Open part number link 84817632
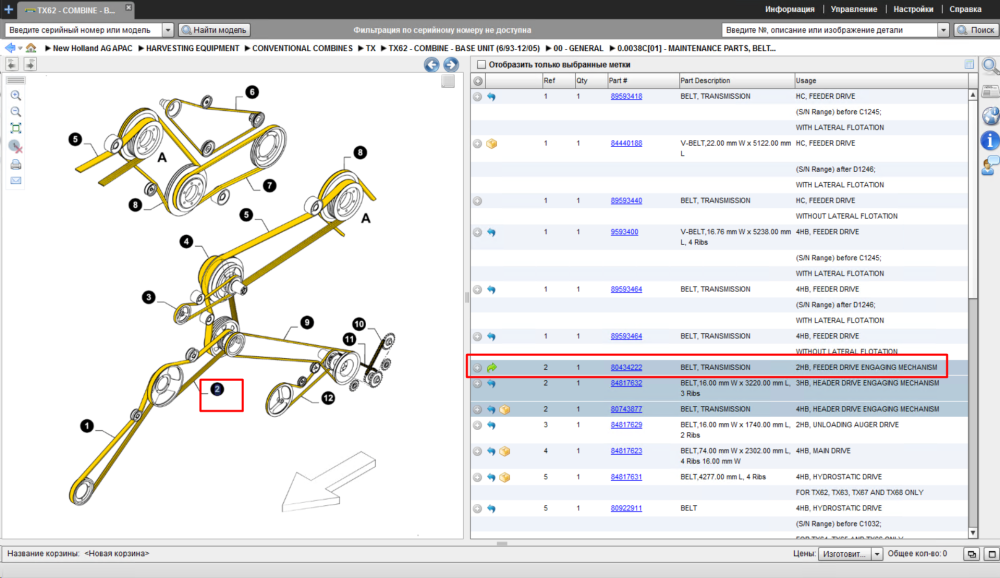The image size is (1000, 578). click(x=626, y=383)
